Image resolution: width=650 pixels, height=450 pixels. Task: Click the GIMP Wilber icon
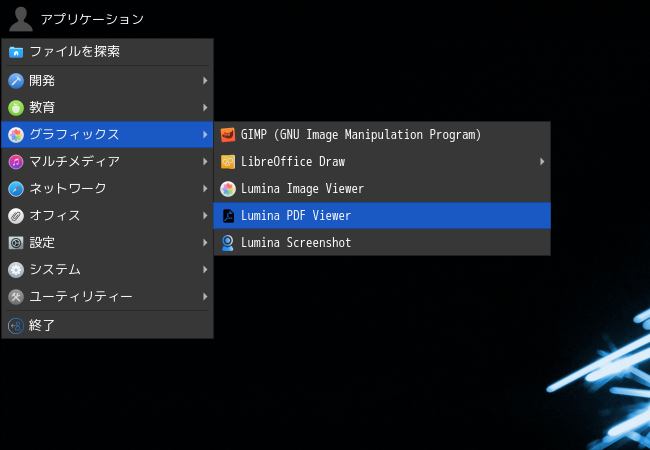point(228,135)
